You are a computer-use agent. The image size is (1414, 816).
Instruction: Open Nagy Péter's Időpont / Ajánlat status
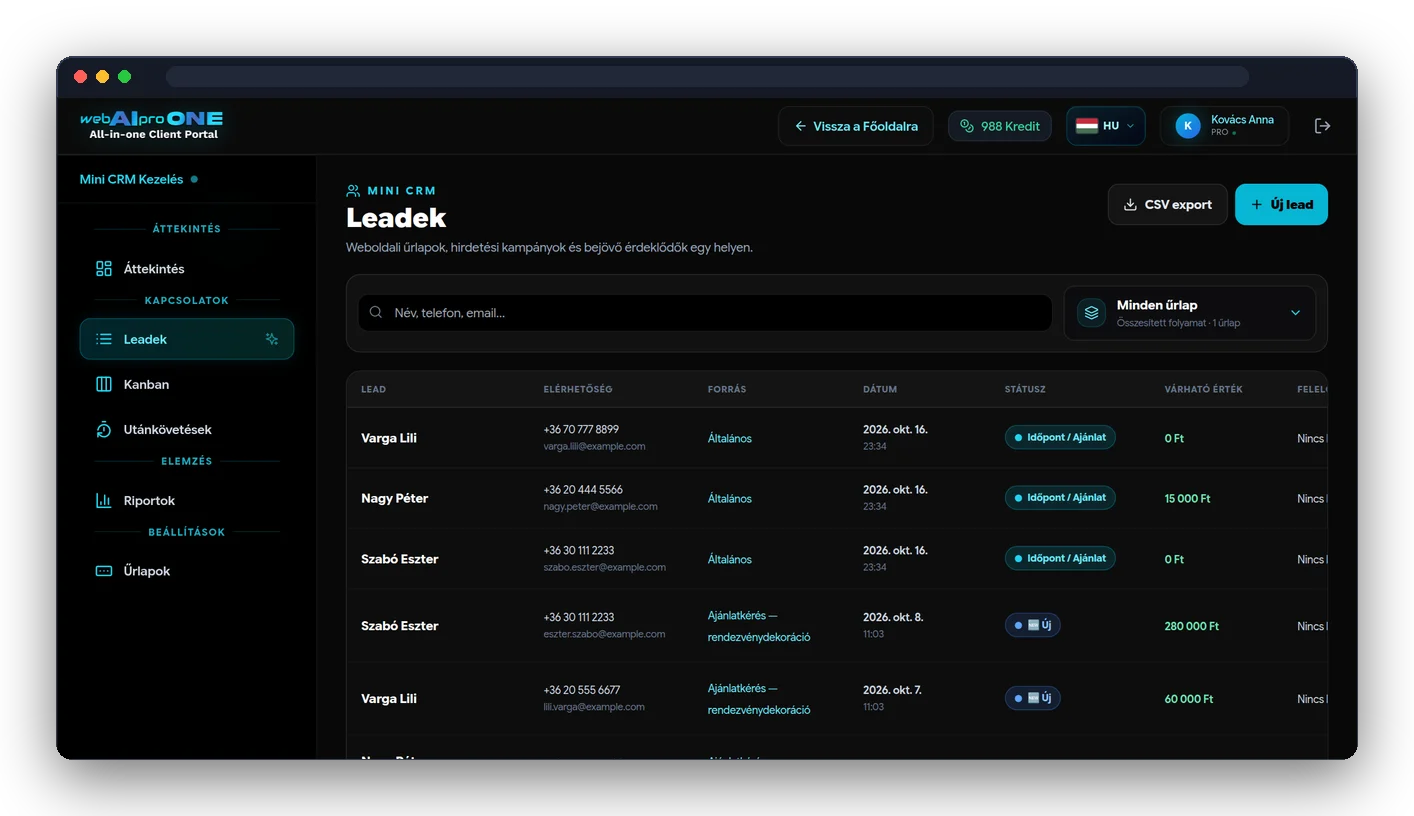[1060, 497]
